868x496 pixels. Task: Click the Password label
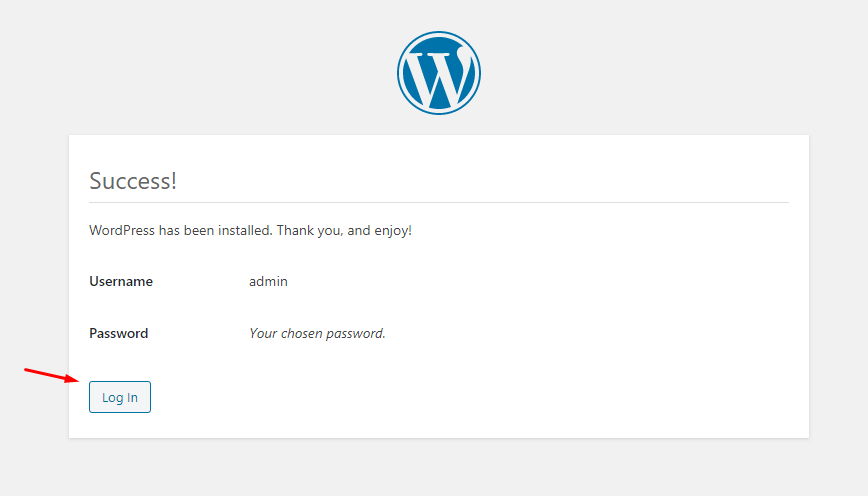[119, 334]
